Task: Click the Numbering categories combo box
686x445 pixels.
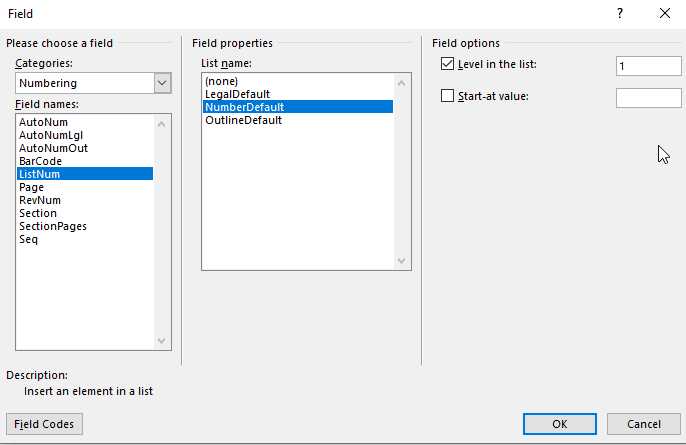Action: [x=93, y=83]
